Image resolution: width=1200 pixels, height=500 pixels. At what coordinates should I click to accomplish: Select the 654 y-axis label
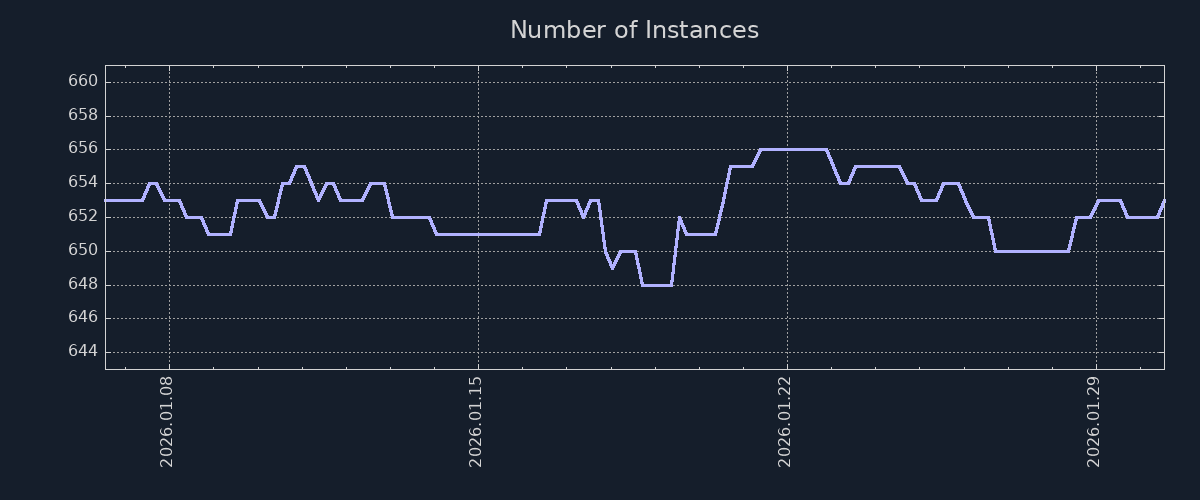[x=83, y=183]
